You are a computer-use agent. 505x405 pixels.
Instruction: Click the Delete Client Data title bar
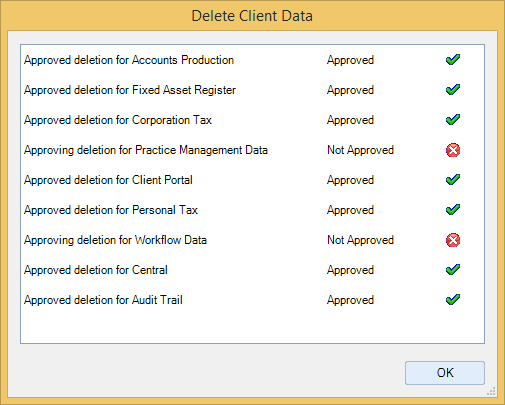tap(252, 16)
